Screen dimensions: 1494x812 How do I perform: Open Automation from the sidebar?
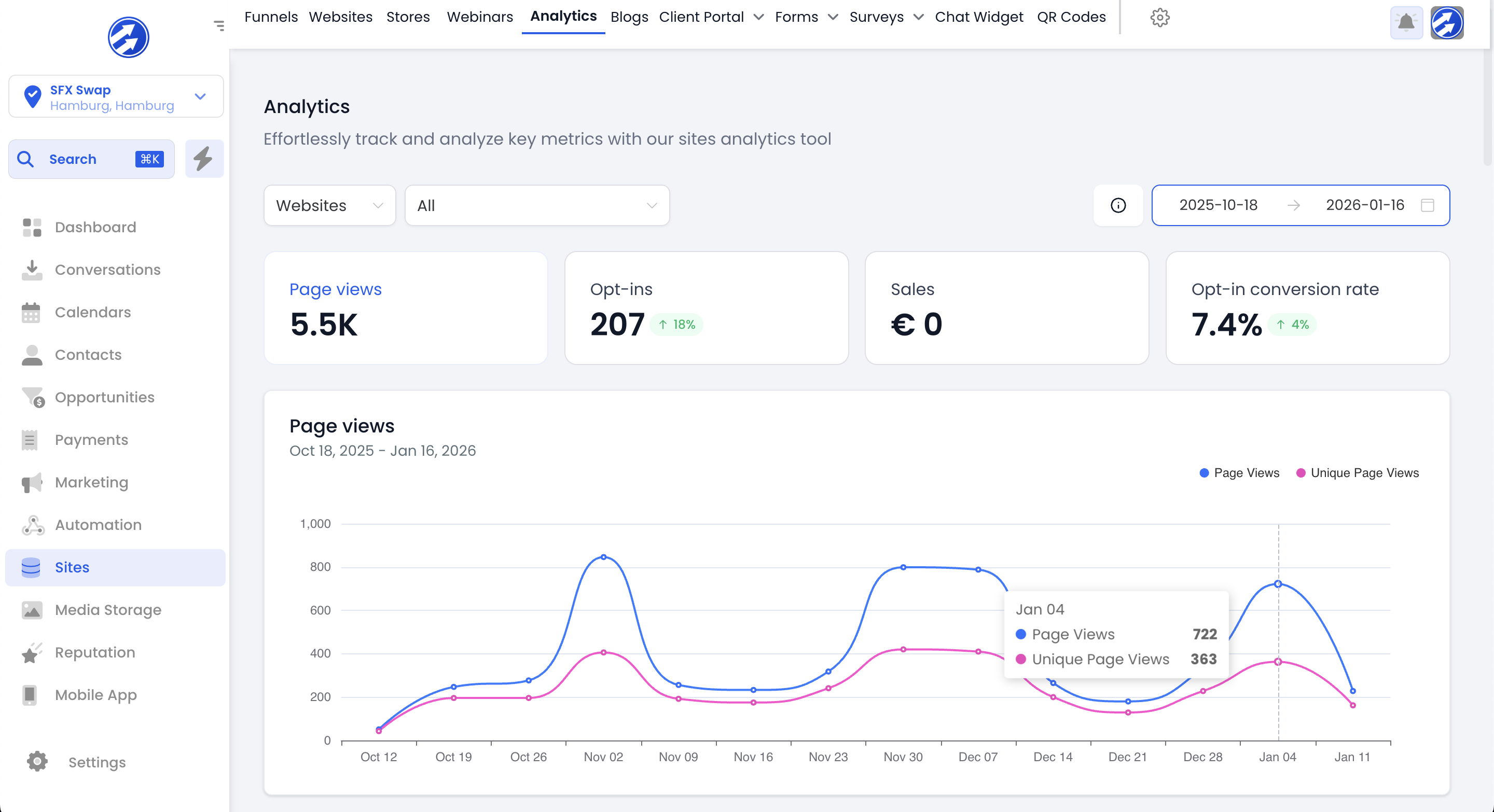pyautogui.click(x=98, y=525)
